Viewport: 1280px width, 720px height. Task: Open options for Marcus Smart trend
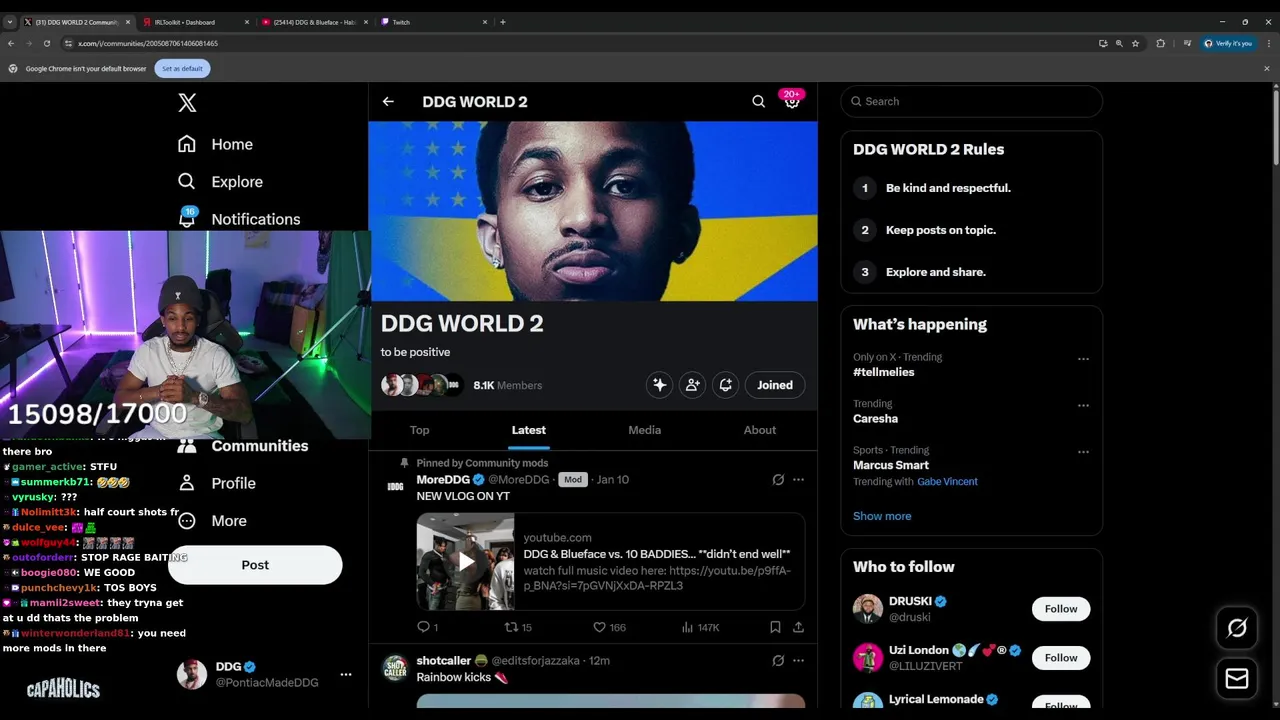pos(1083,452)
